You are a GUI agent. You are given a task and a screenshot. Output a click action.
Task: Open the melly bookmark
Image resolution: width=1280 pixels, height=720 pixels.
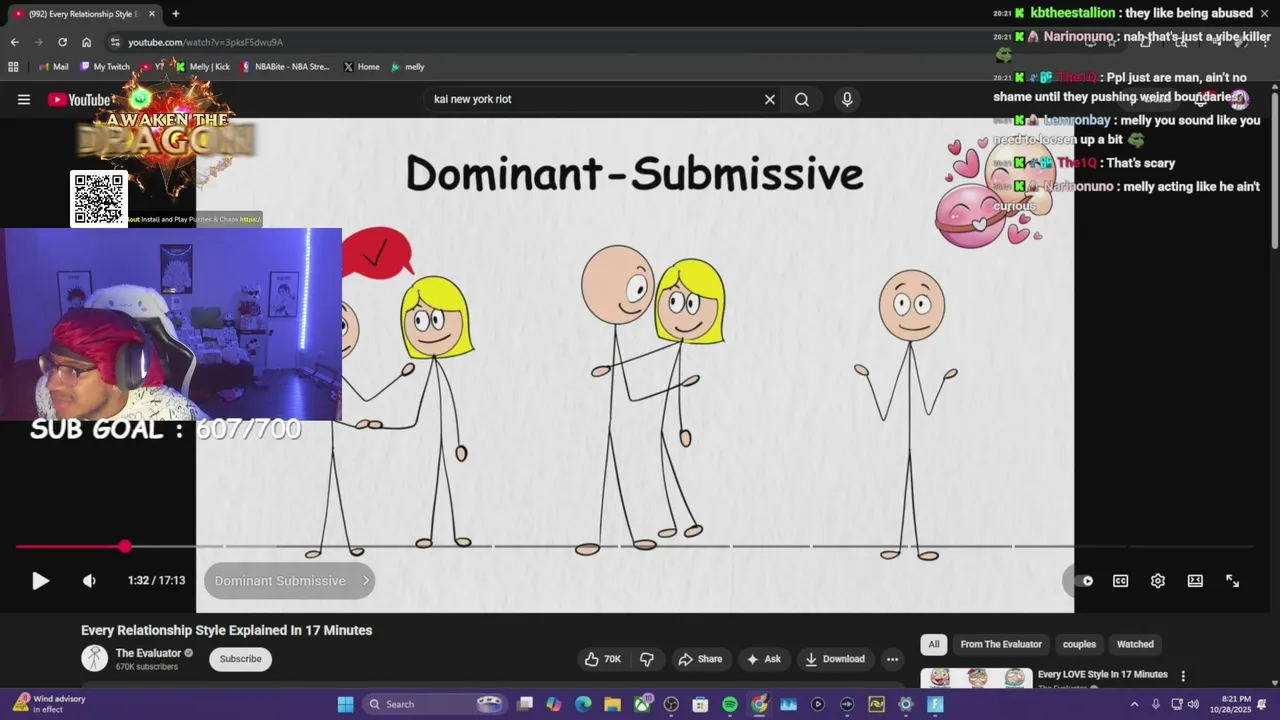tap(407, 67)
